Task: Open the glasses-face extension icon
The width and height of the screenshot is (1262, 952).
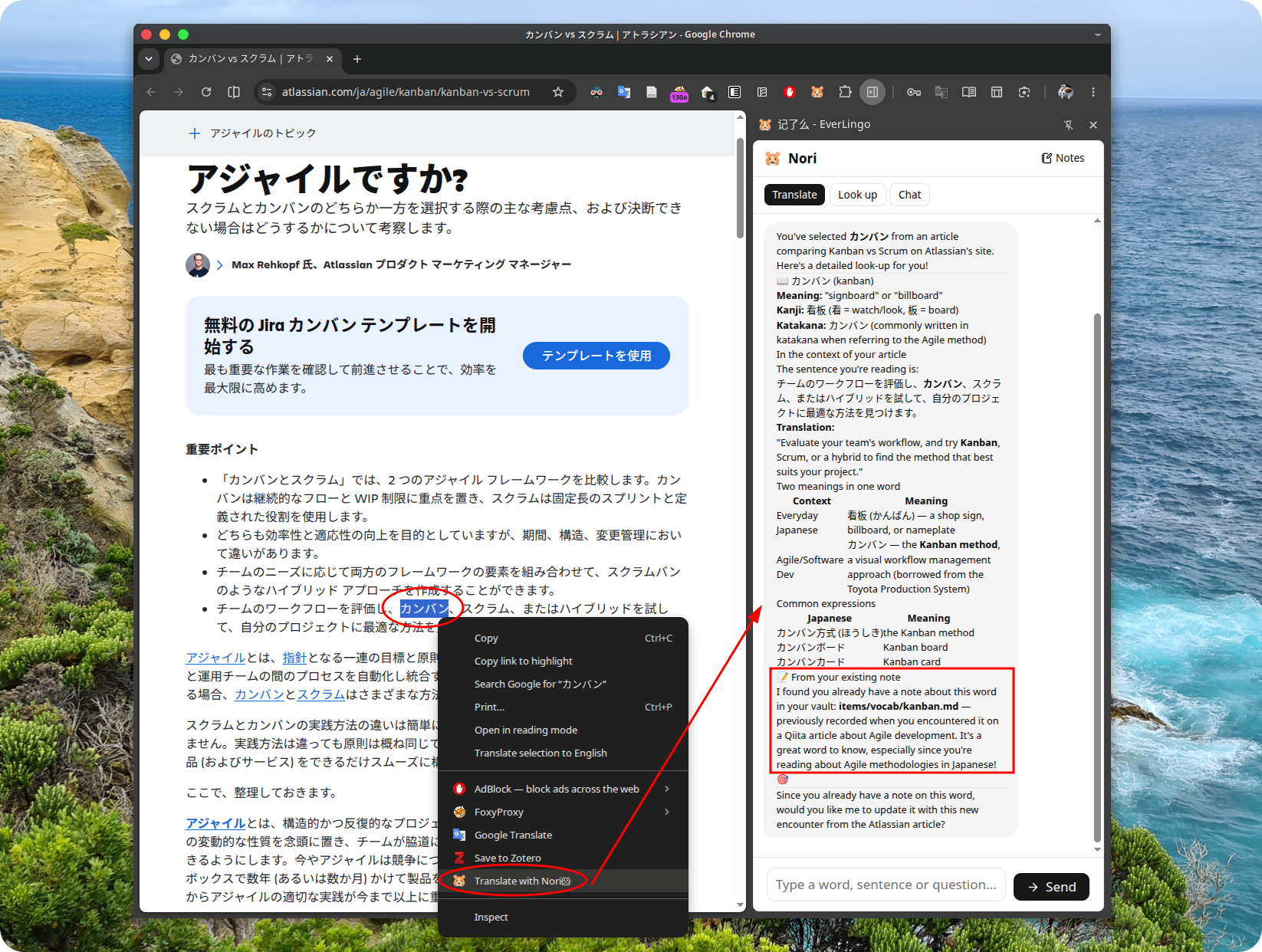Action: (x=596, y=92)
